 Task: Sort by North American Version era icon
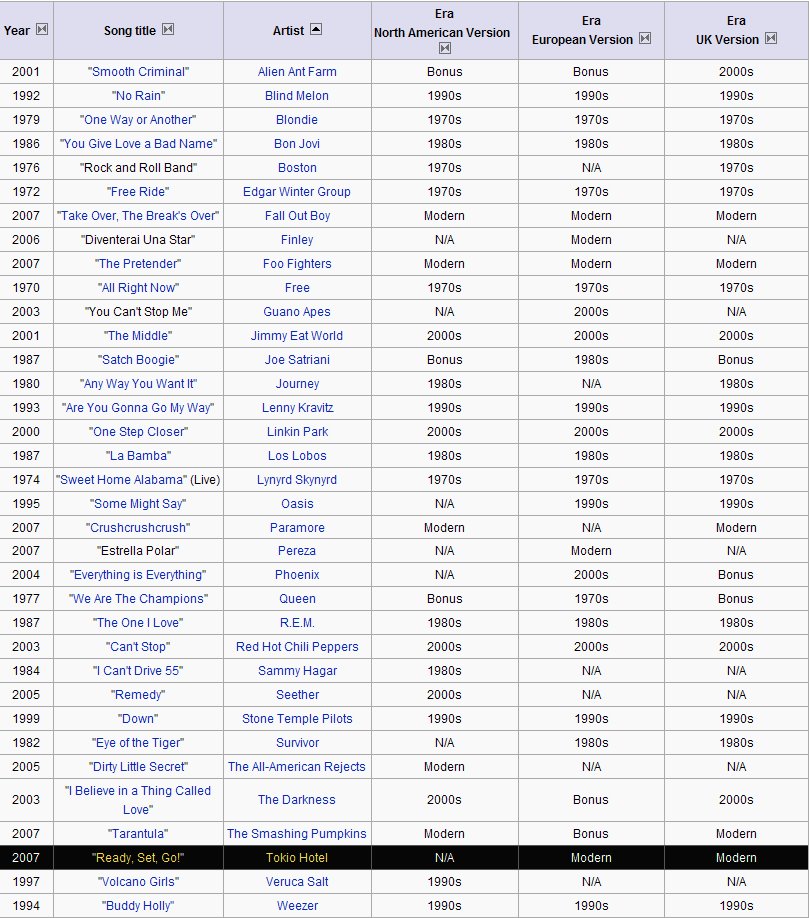click(x=445, y=48)
